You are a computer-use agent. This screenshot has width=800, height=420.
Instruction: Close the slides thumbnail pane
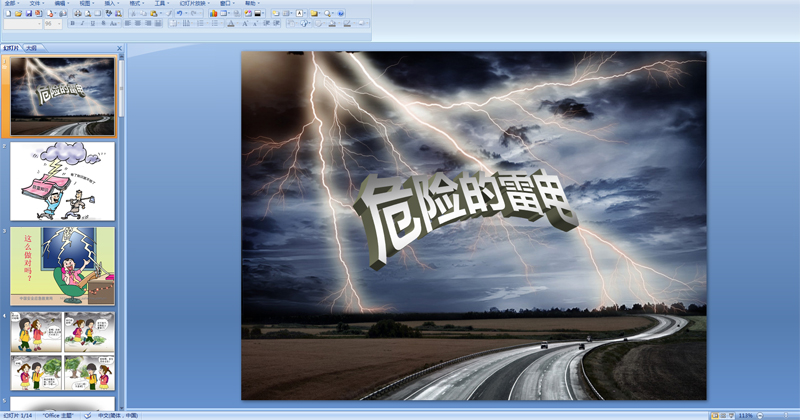(119, 48)
